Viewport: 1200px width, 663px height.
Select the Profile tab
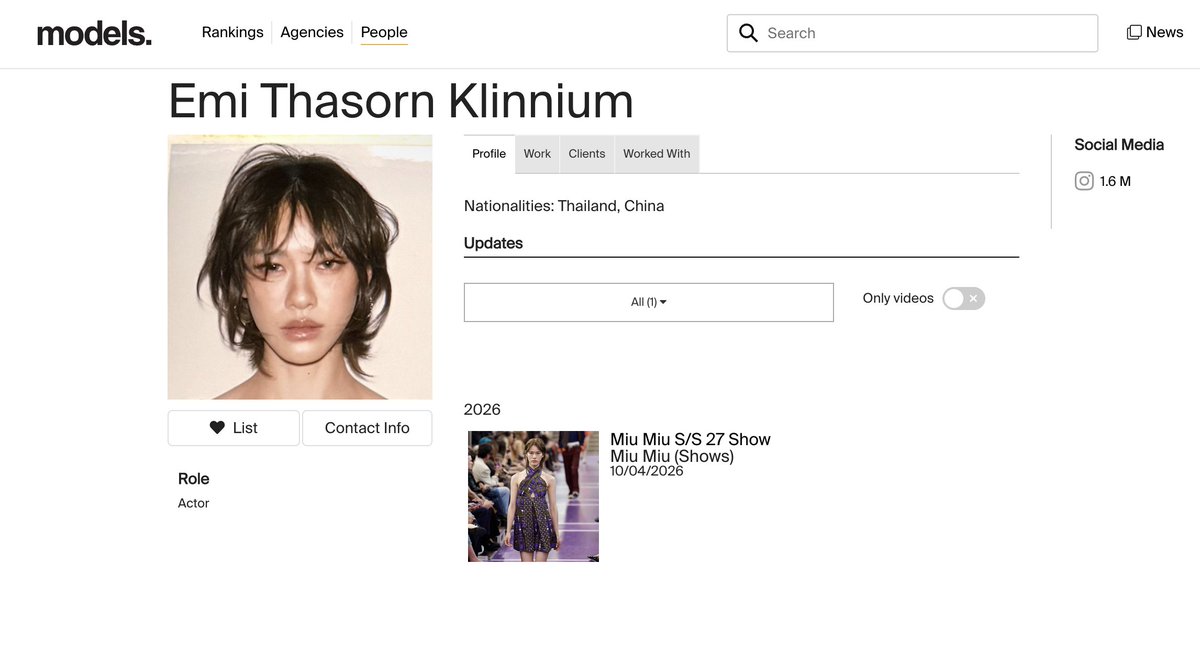click(489, 154)
